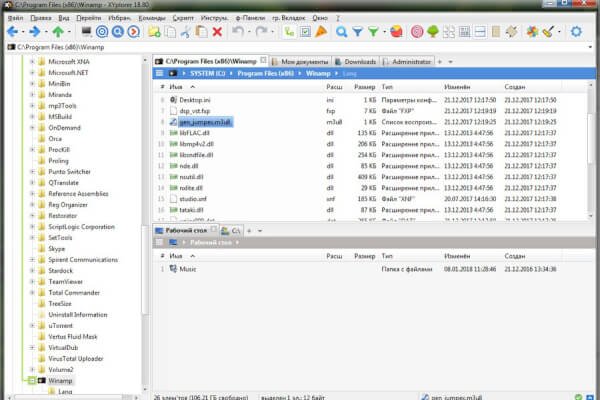Open Find Files with magnifier icon
Screen dimensions: 600x400
pyautogui.click(x=341, y=32)
